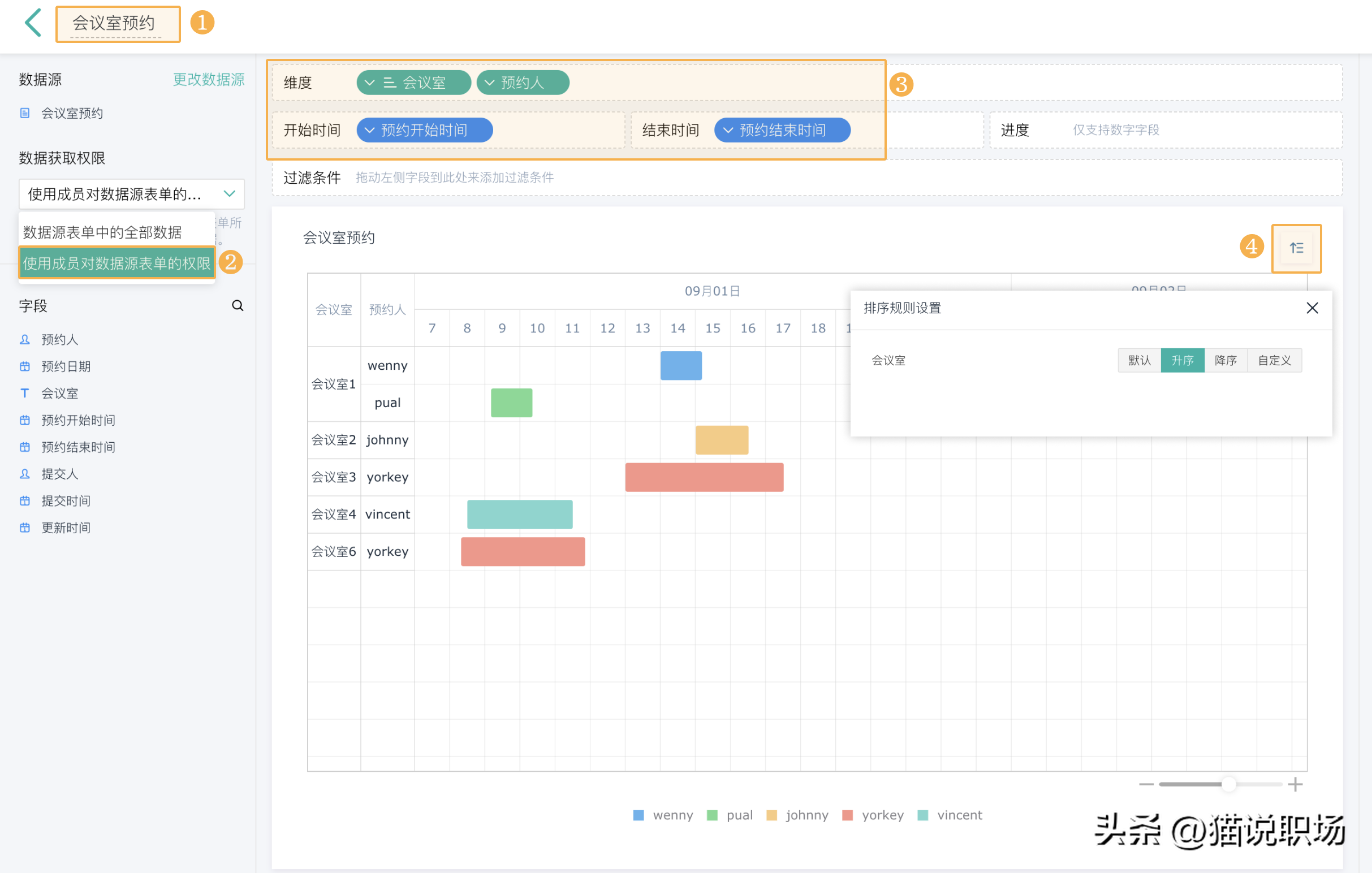Click the zoom out minus icon

1146,784
